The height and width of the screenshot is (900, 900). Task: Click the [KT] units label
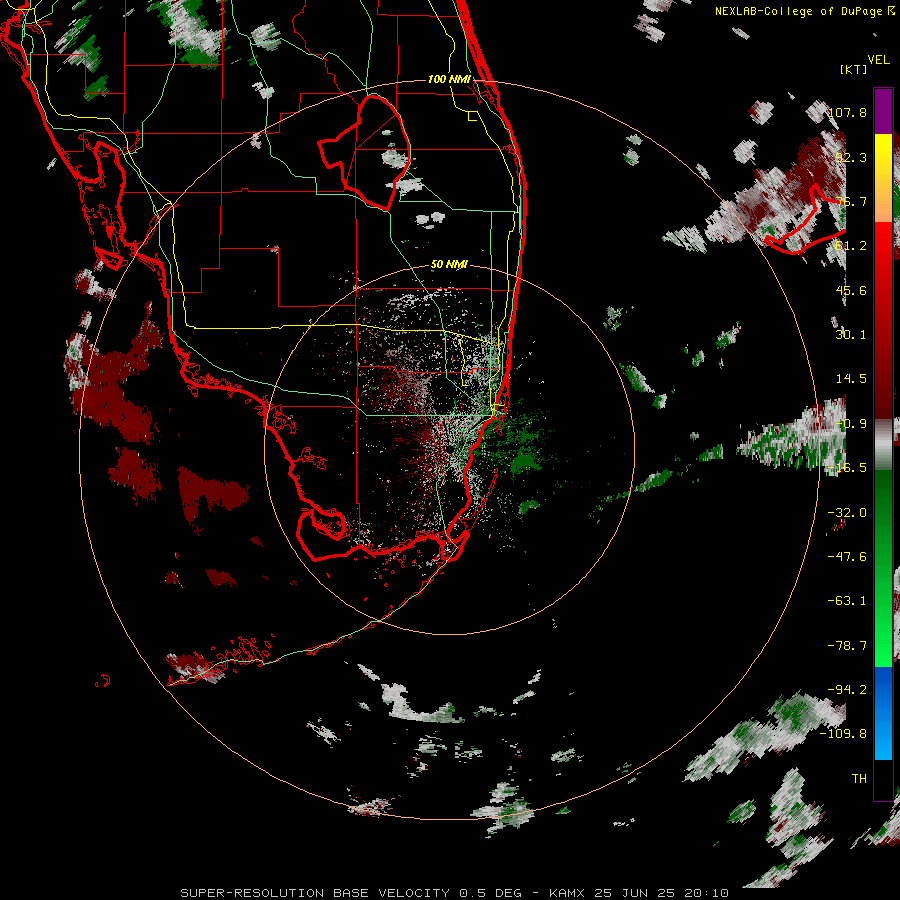coord(854,69)
